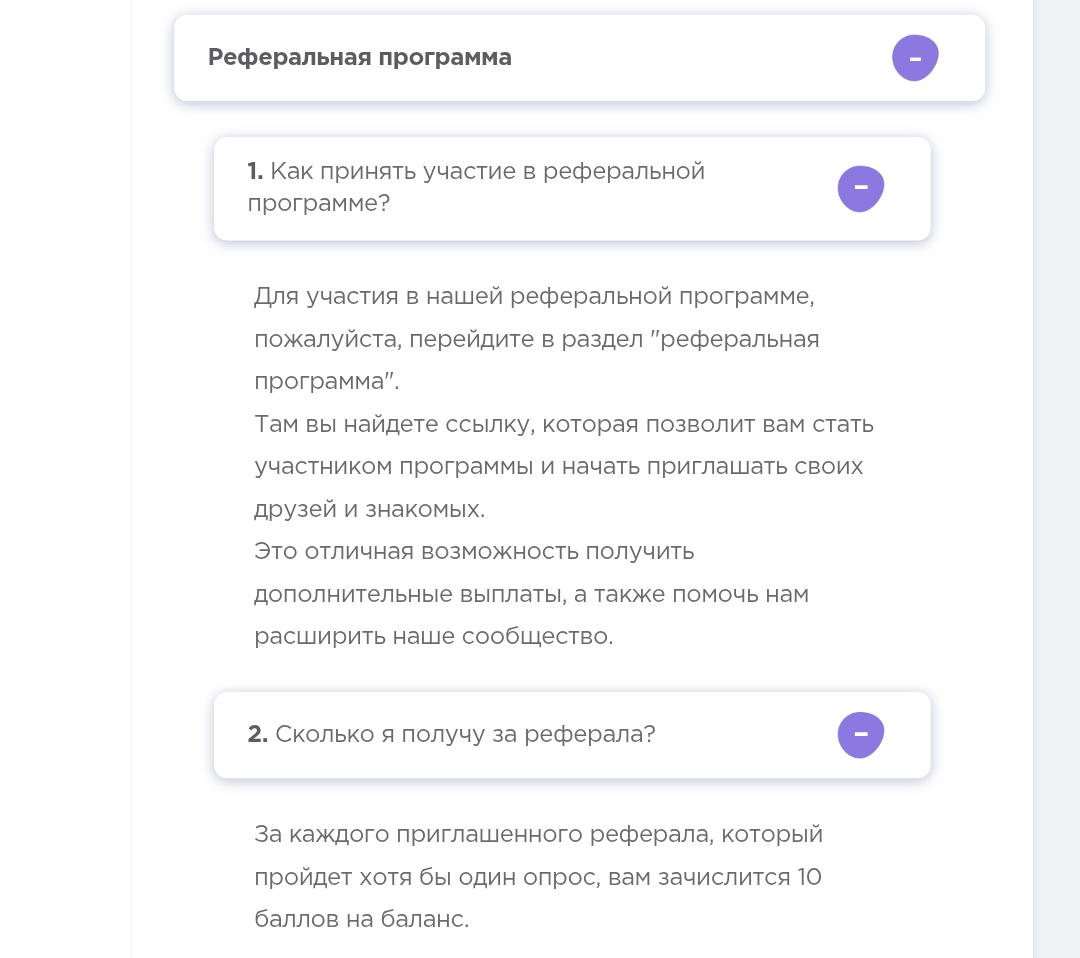Toggle the question Сколько я получу за реферала
This screenshot has width=1080, height=958.
tap(572, 735)
